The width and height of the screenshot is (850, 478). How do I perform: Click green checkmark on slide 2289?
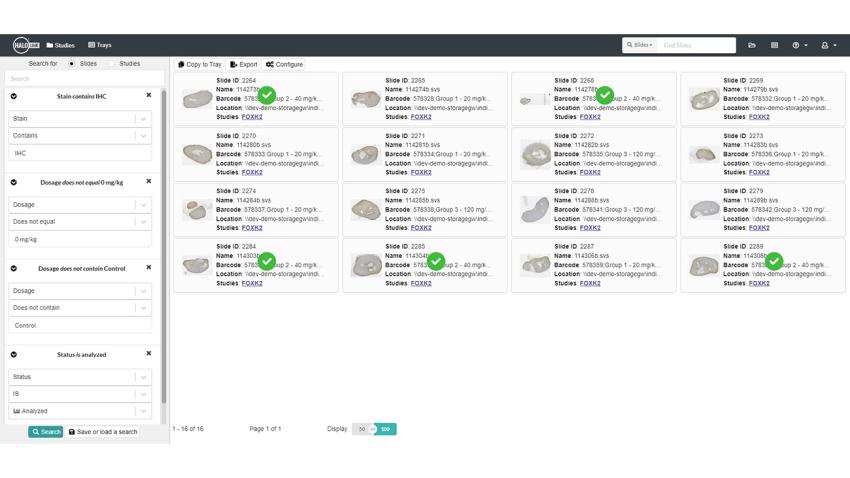(774, 262)
